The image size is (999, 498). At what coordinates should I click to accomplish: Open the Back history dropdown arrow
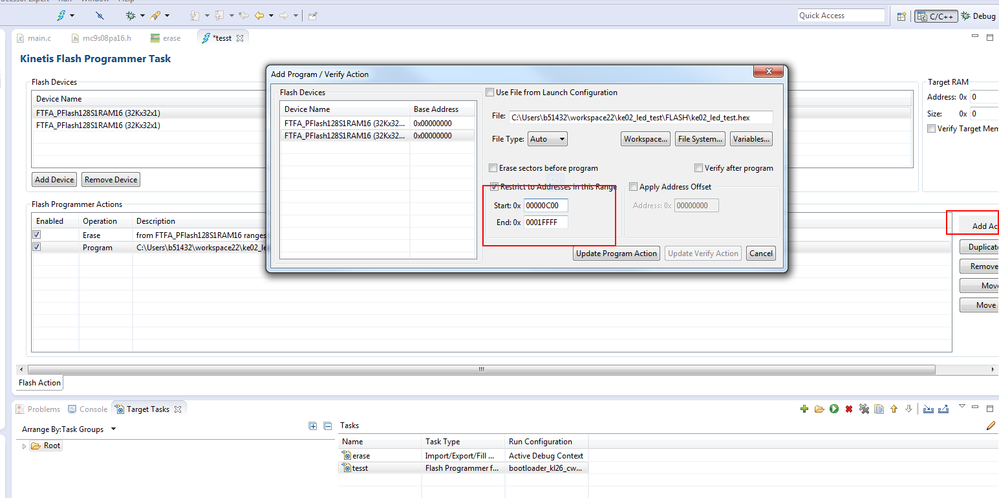pos(271,15)
